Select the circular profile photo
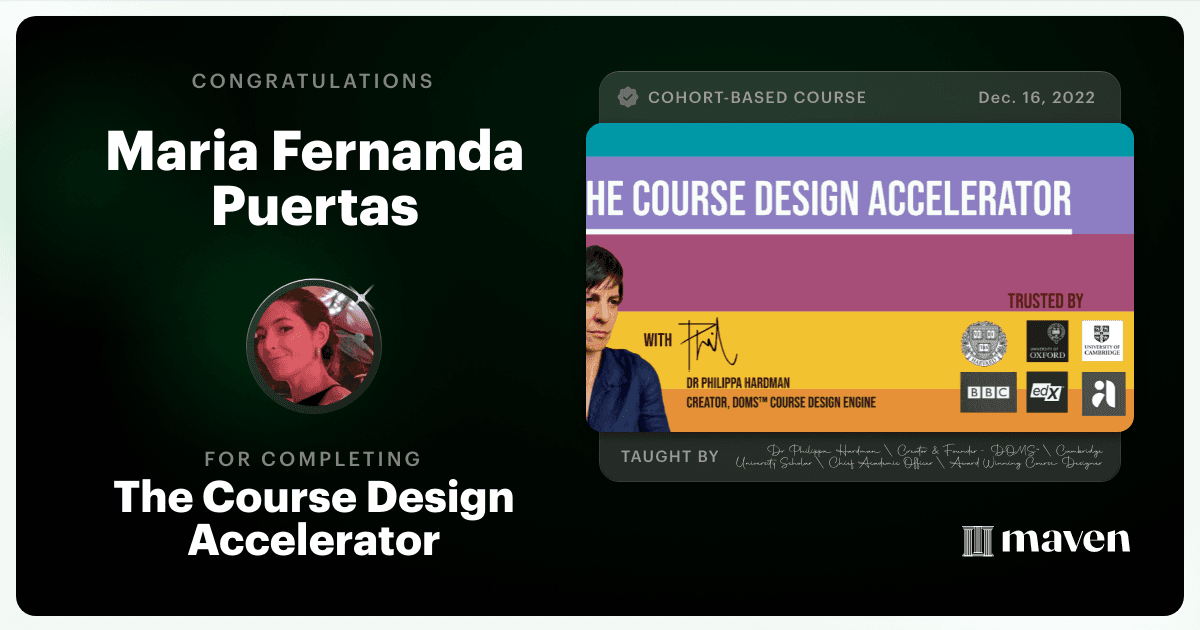1200x630 pixels. (x=314, y=346)
